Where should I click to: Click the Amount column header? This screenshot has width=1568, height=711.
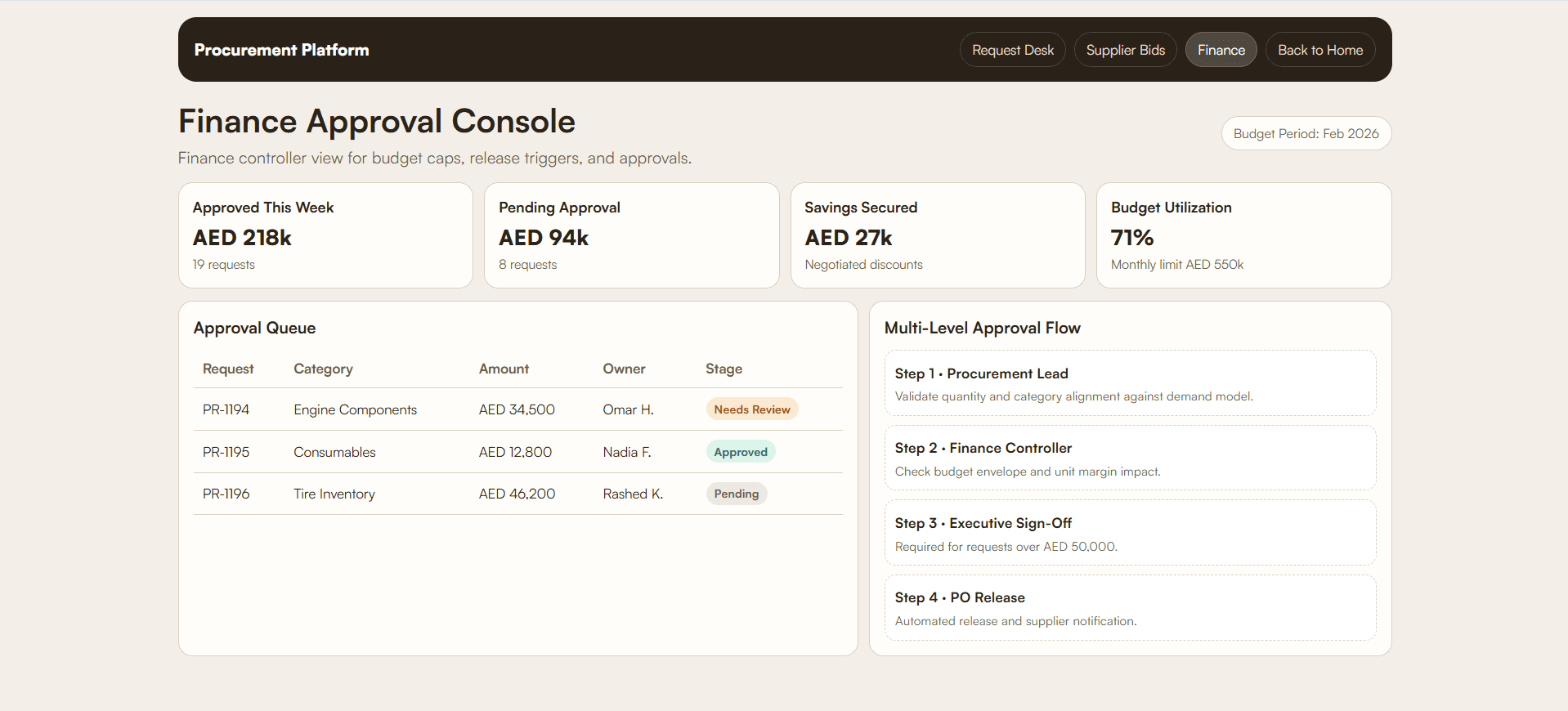504,369
